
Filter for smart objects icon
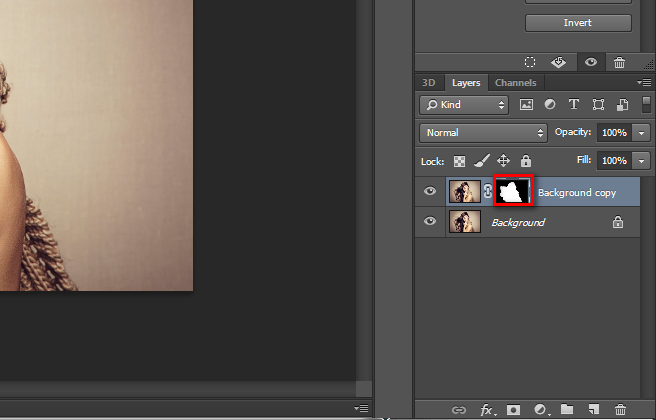(x=622, y=105)
